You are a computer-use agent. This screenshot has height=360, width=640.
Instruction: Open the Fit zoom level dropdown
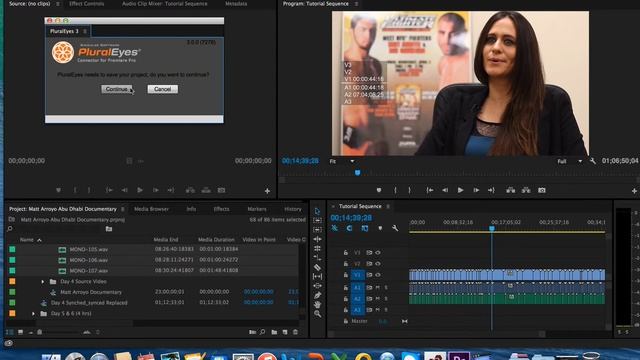click(342, 161)
